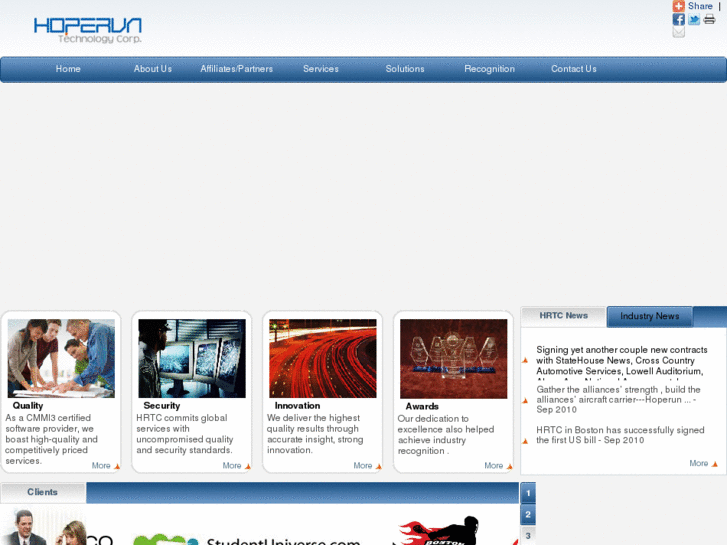727x545 pixels.
Task: Switch to the HRTC News tab
Action: (x=563, y=316)
